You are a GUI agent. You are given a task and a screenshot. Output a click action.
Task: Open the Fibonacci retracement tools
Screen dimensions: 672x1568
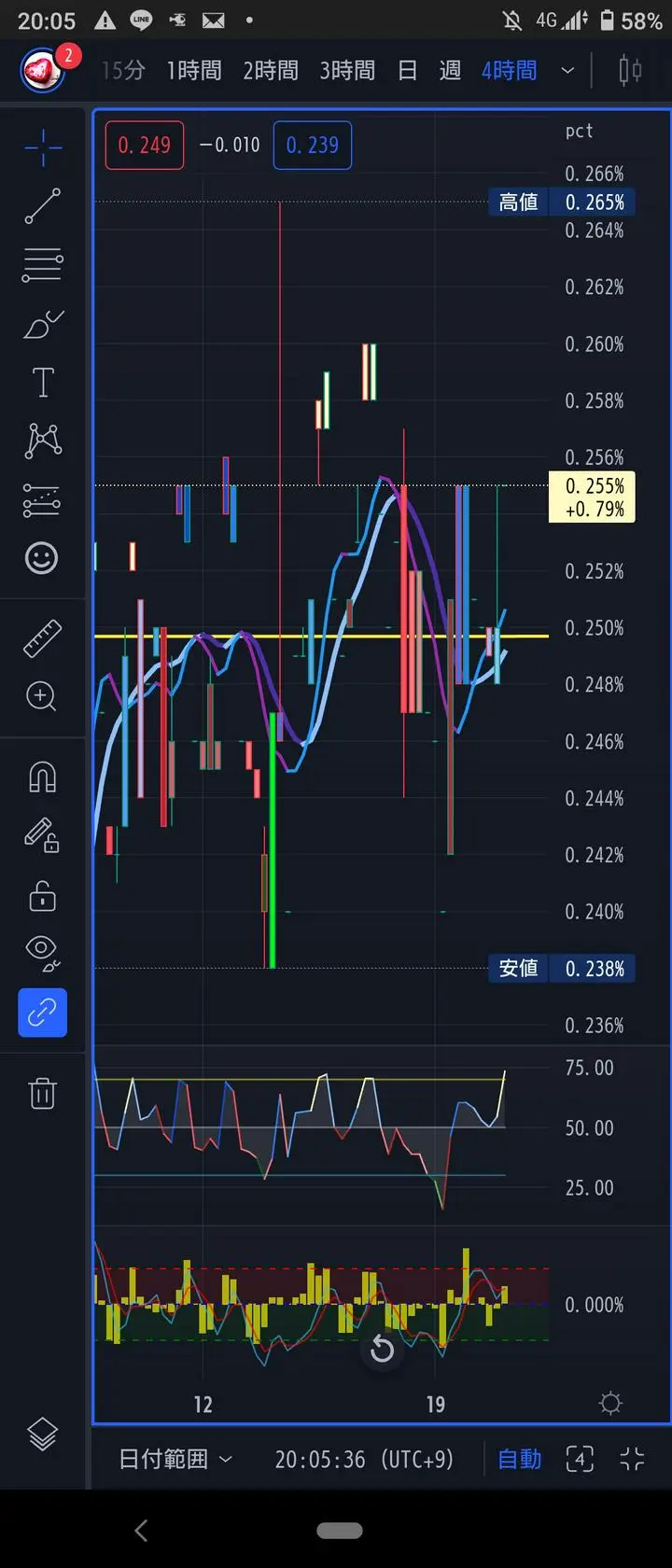43,265
